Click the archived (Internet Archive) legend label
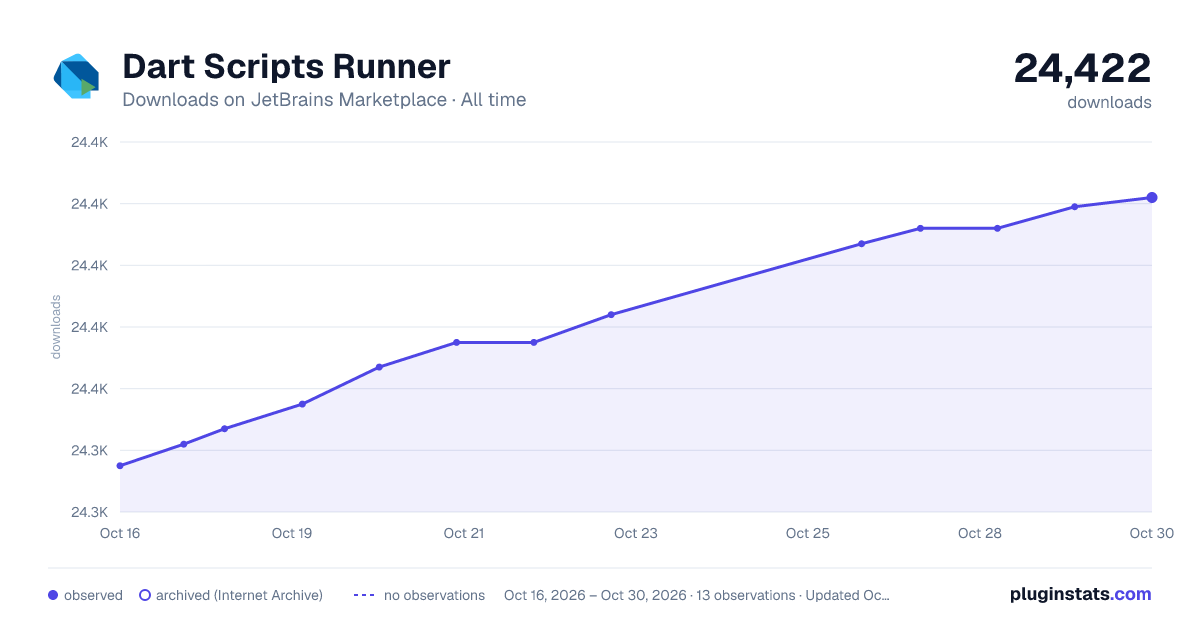 coord(239,595)
